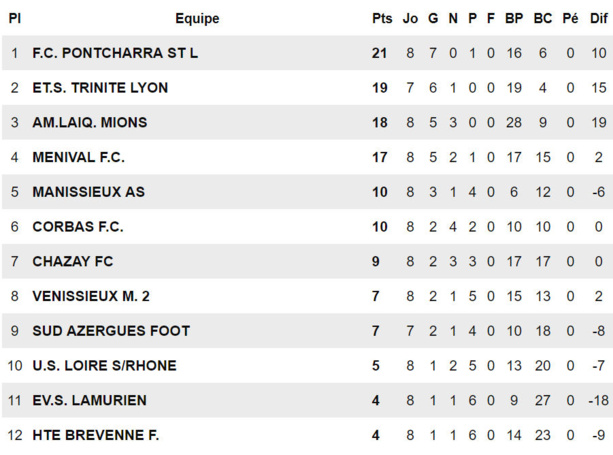Click the Jo matches played header
The image size is (613, 455).
[410, 18]
